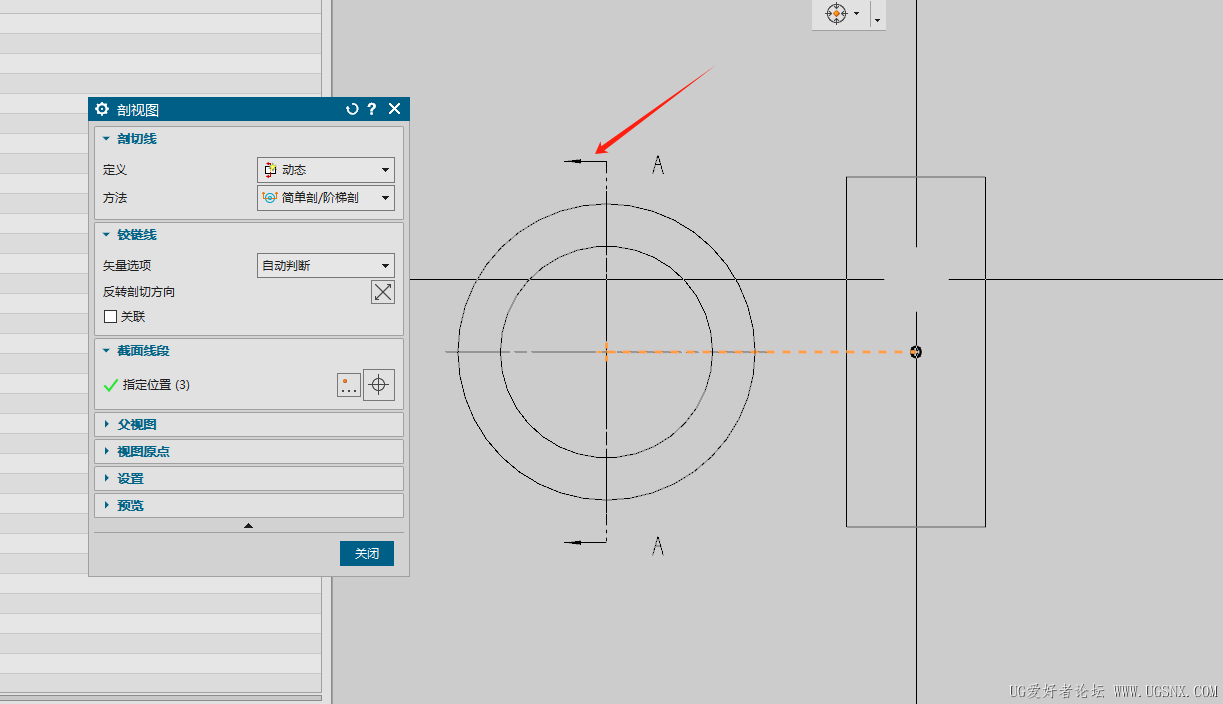1223x704 pixels.
Task: Click the upper section label A
Action: [658, 164]
